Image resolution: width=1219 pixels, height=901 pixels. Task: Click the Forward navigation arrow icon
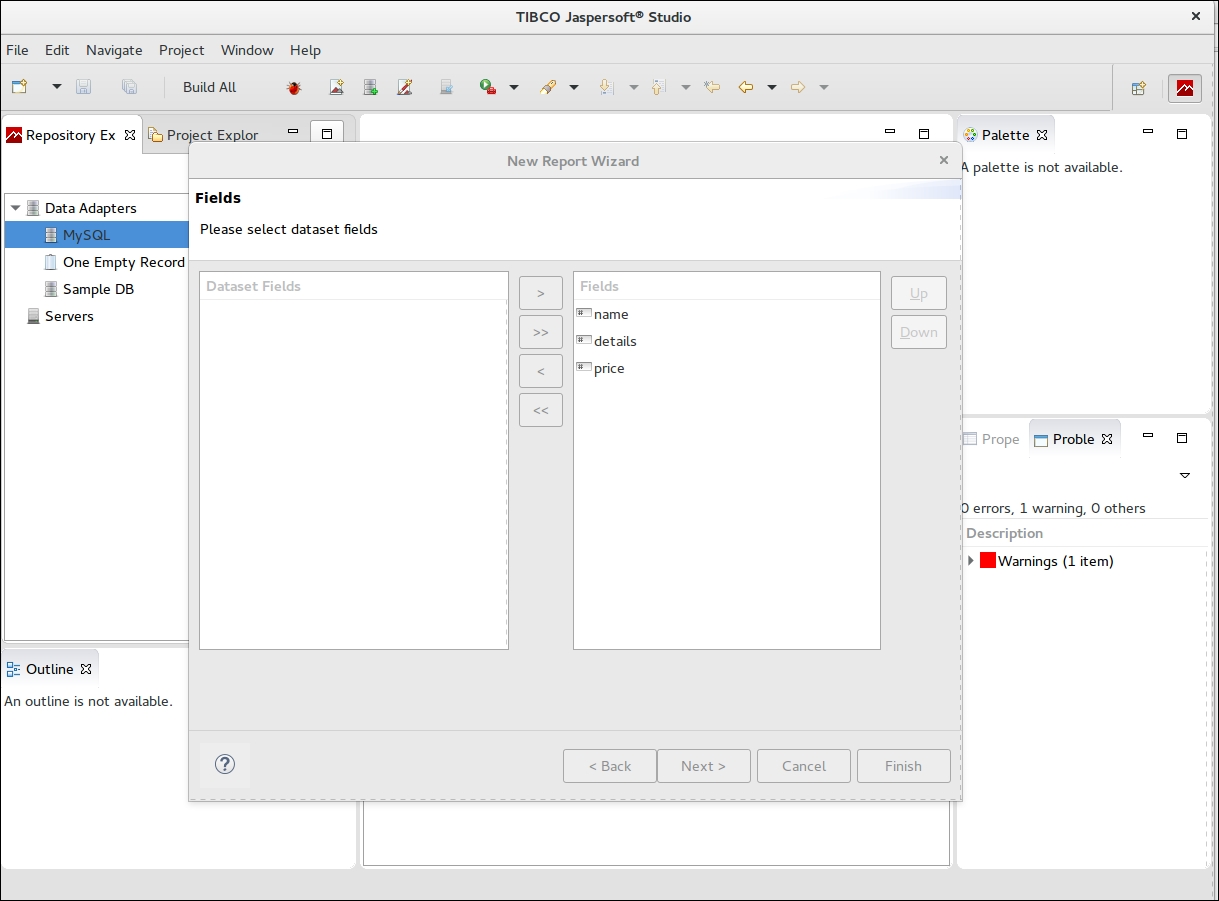pyautogui.click(x=798, y=87)
